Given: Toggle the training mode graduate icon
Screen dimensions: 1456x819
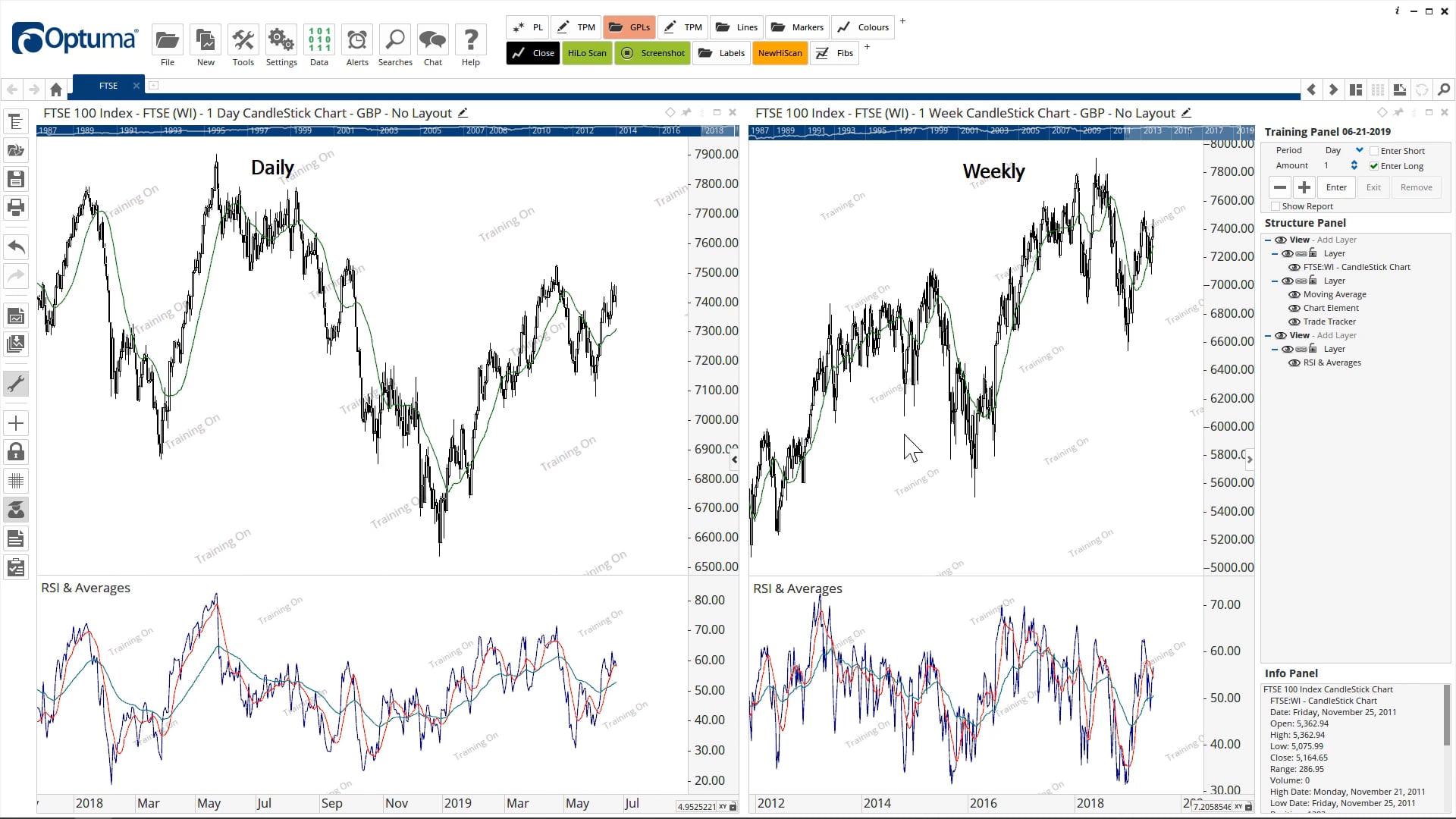Looking at the screenshot, I should [16, 510].
